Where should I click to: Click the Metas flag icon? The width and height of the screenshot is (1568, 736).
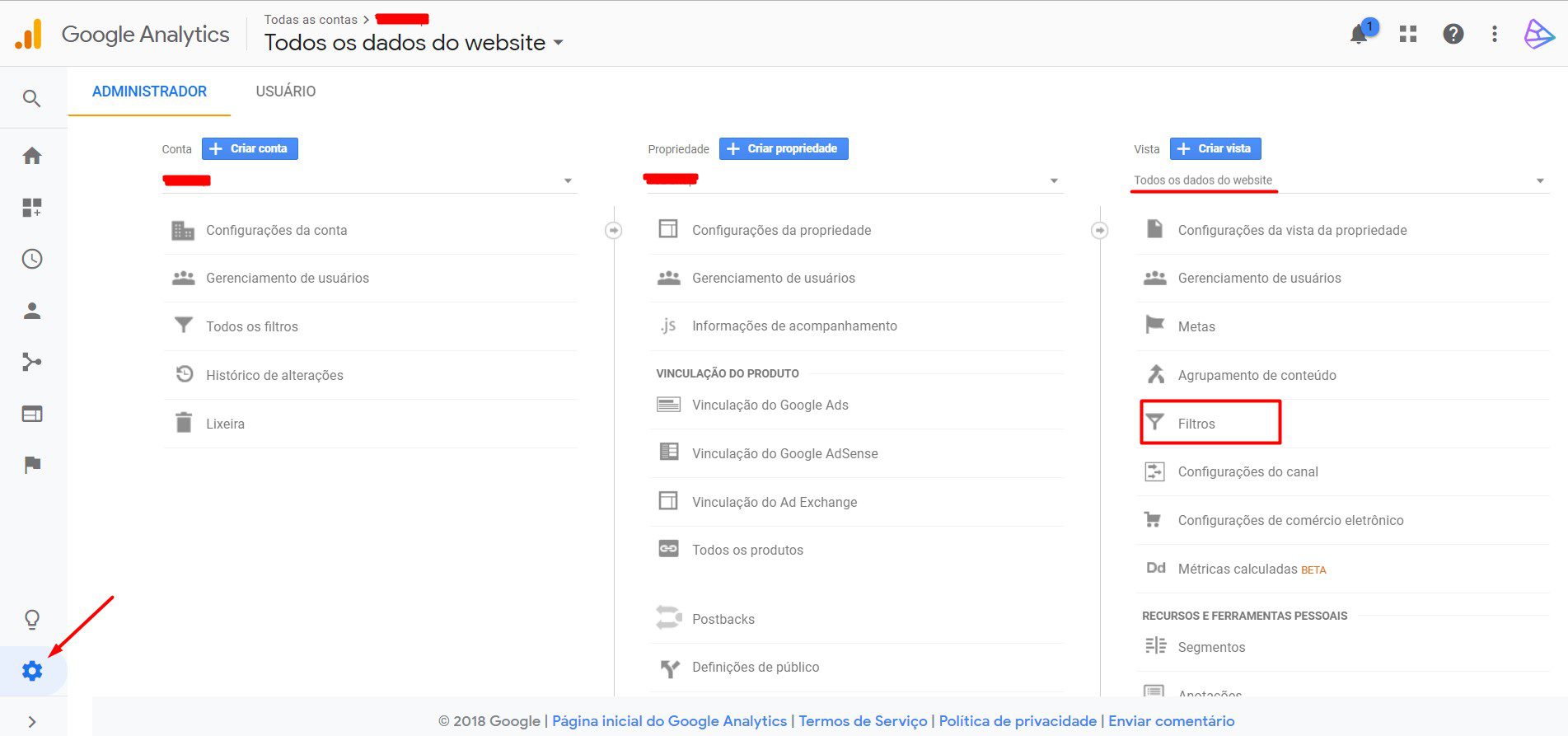coord(1155,326)
